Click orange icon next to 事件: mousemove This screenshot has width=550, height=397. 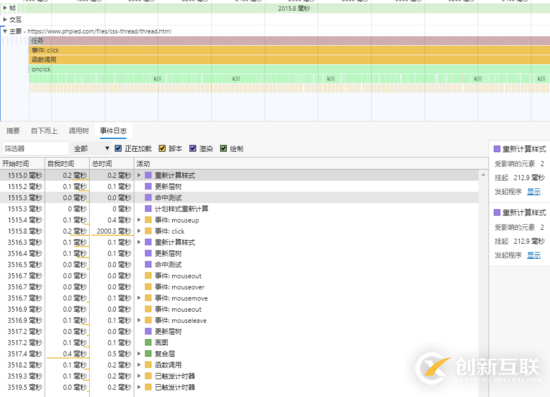click(x=148, y=298)
